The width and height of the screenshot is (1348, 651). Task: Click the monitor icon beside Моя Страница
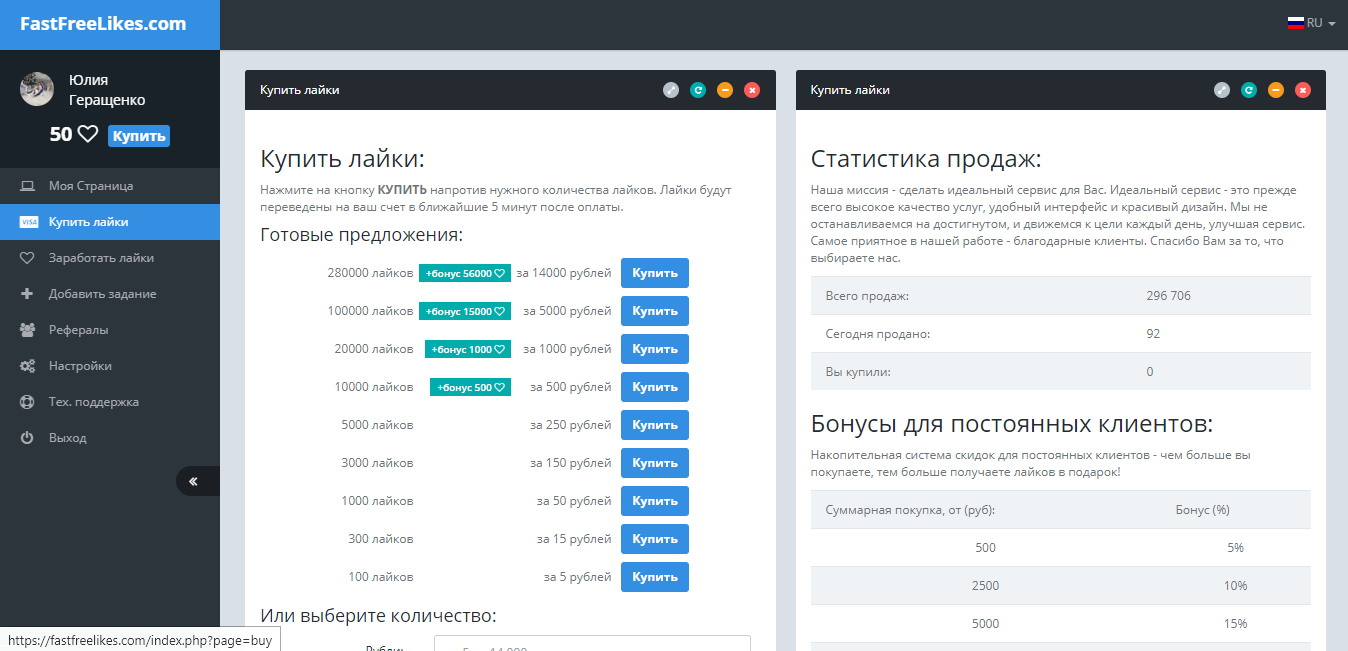(30, 185)
